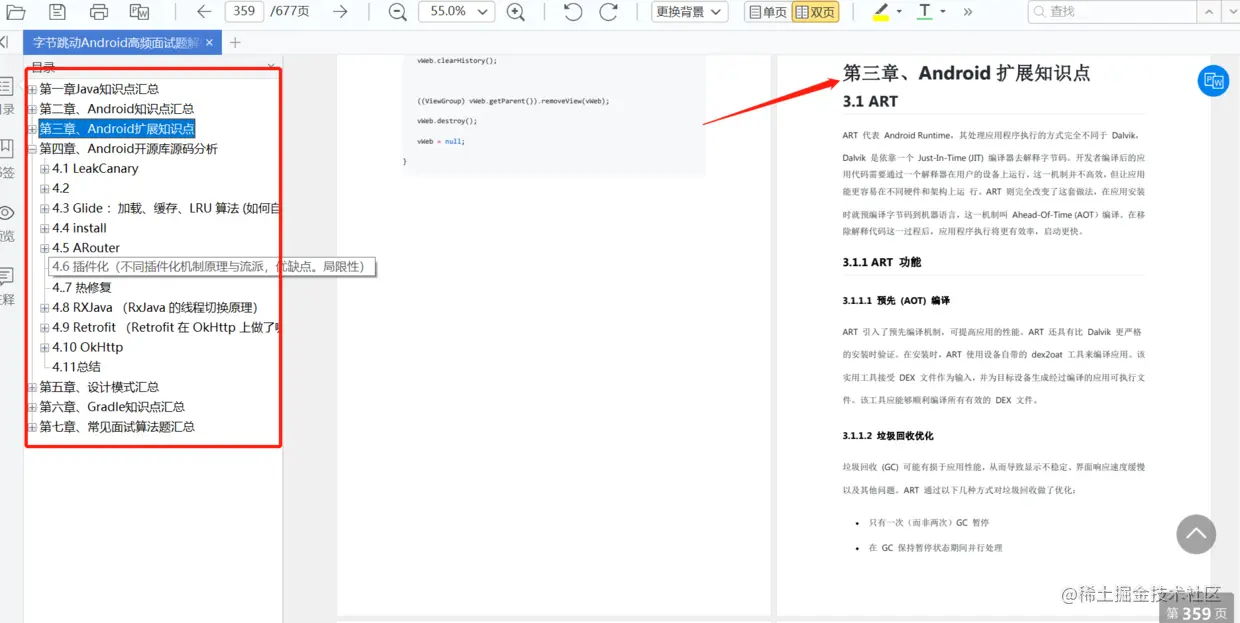This screenshot has height=623, width=1240.
Task: Switch to 单页 single page view
Action: [x=767, y=12]
